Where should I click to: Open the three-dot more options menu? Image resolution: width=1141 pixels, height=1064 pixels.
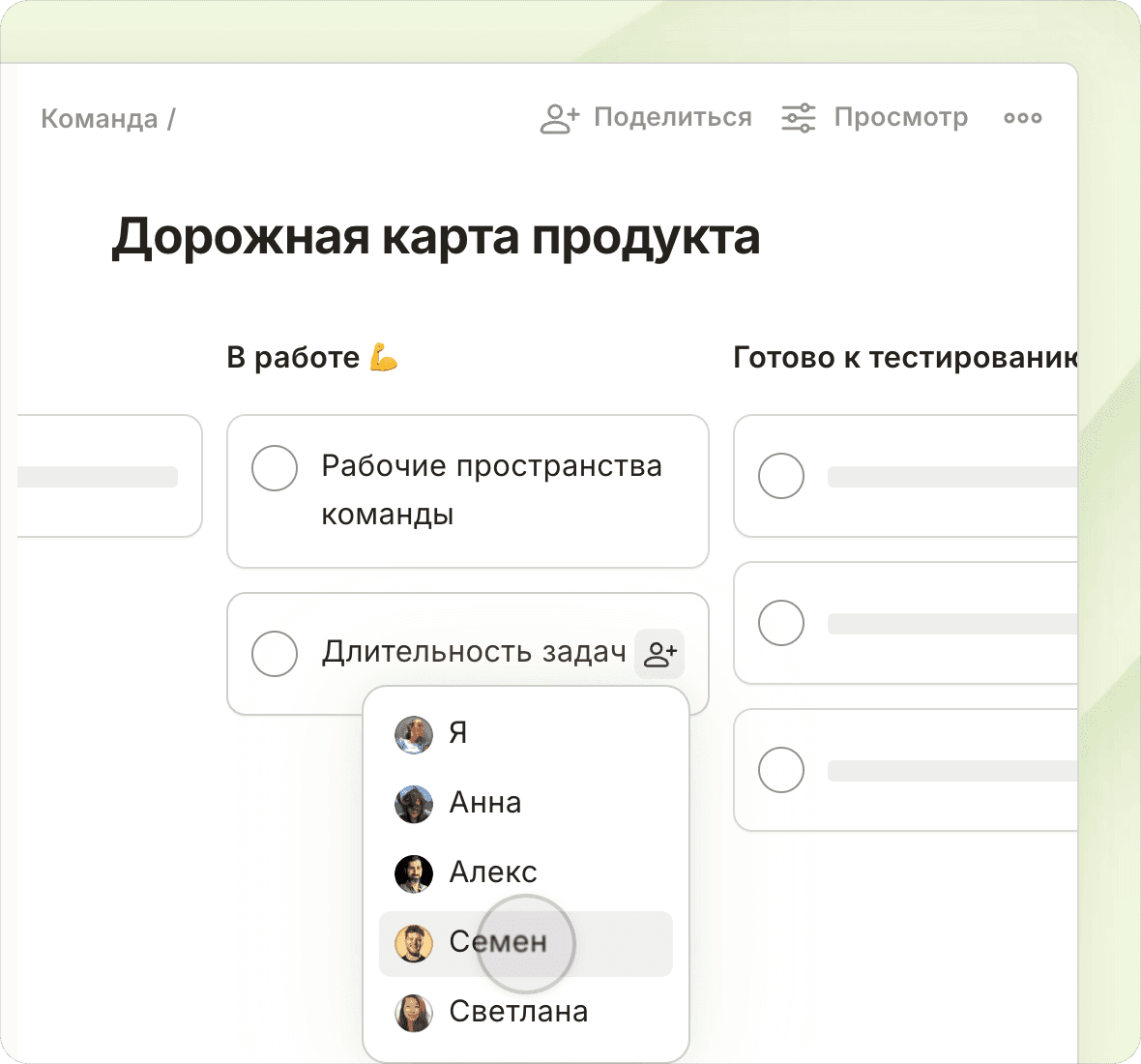click(x=1022, y=118)
